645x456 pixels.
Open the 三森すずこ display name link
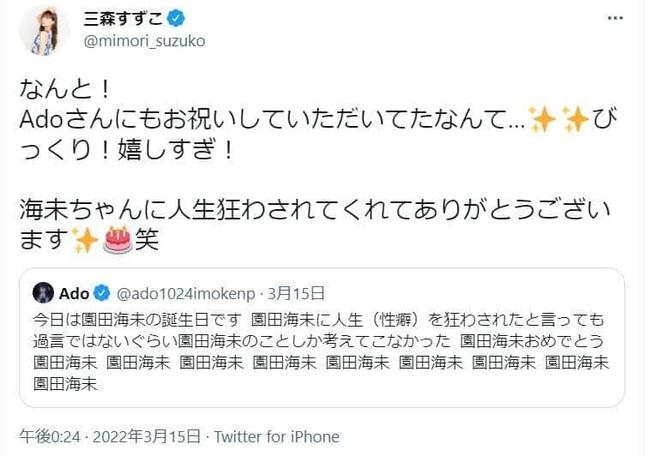pyautogui.click(x=119, y=19)
